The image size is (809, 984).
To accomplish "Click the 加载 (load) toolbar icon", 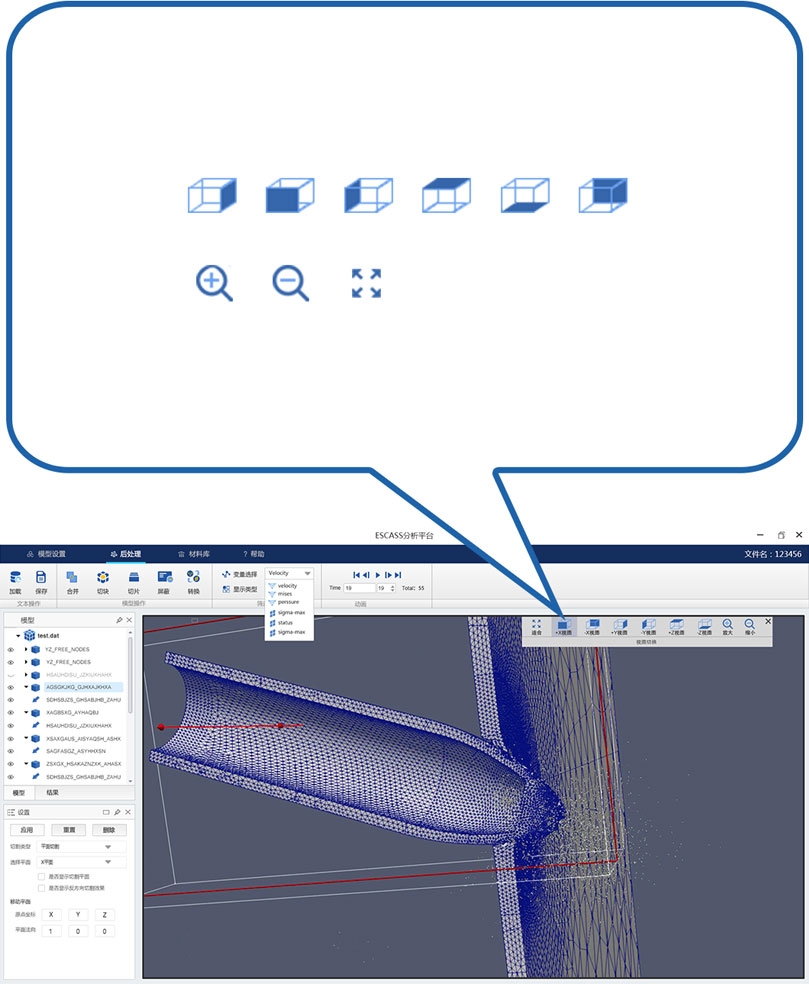I will [15, 579].
